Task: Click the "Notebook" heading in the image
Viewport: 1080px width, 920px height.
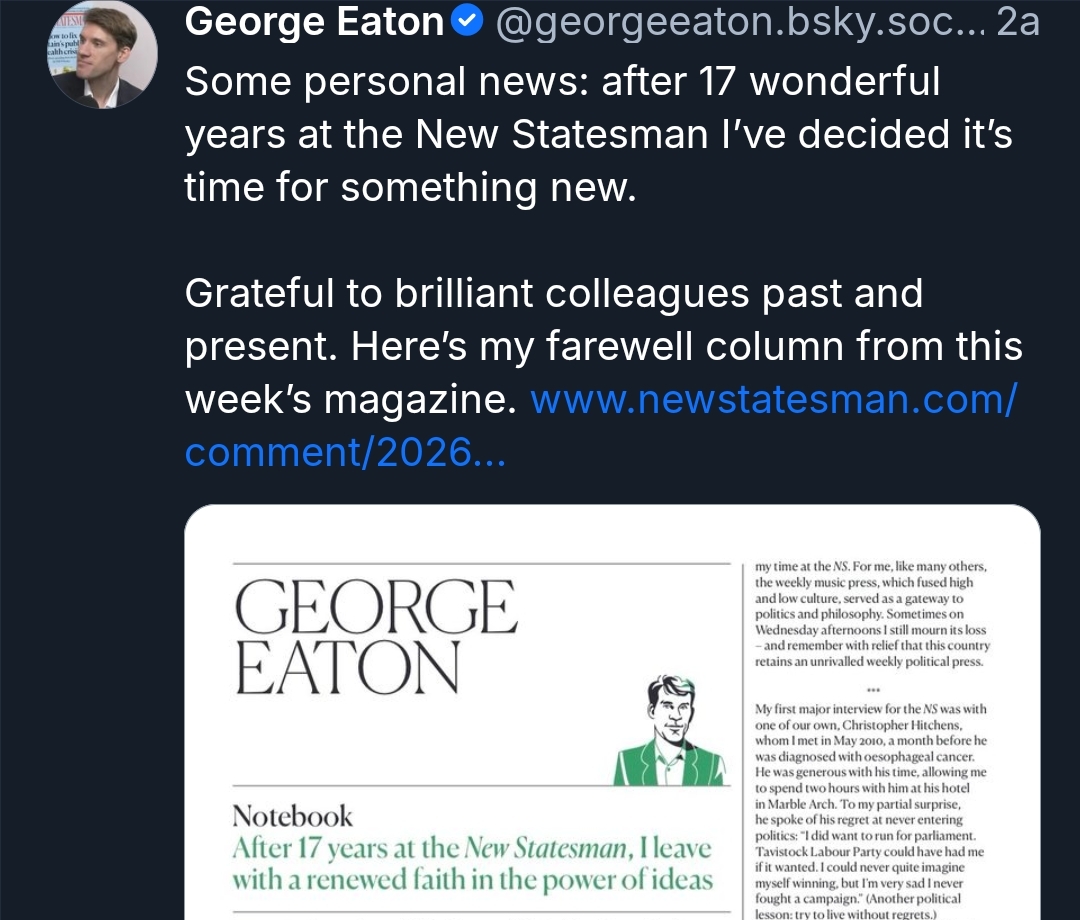Action: pyautogui.click(x=292, y=816)
